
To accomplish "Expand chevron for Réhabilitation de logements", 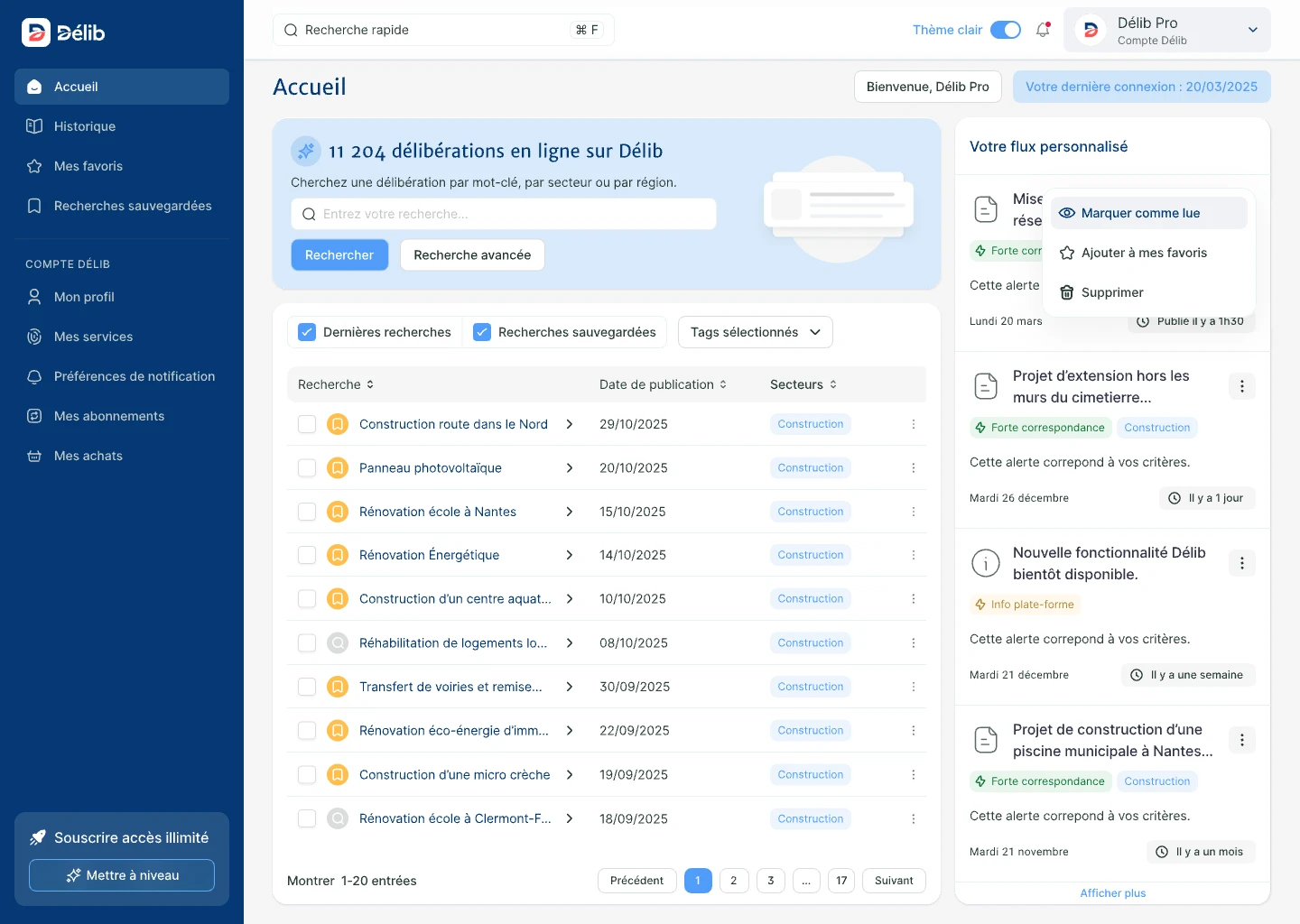I will coord(570,643).
